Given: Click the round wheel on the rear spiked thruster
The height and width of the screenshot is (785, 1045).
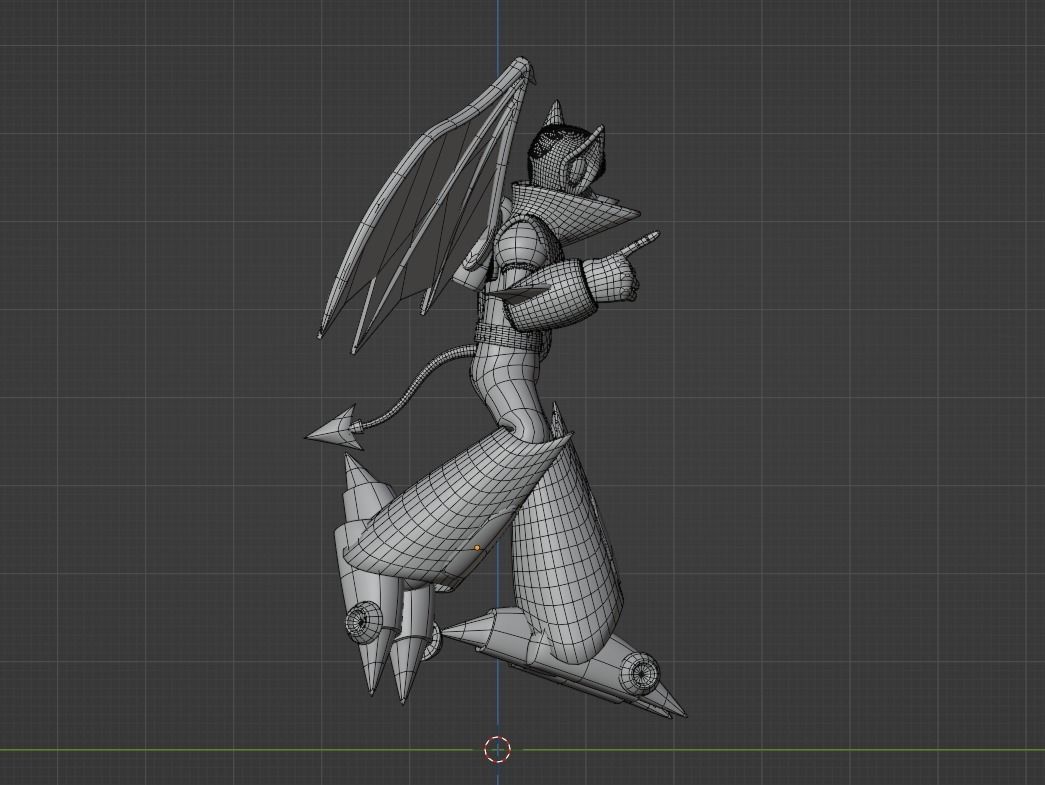Looking at the screenshot, I should tap(364, 621).
